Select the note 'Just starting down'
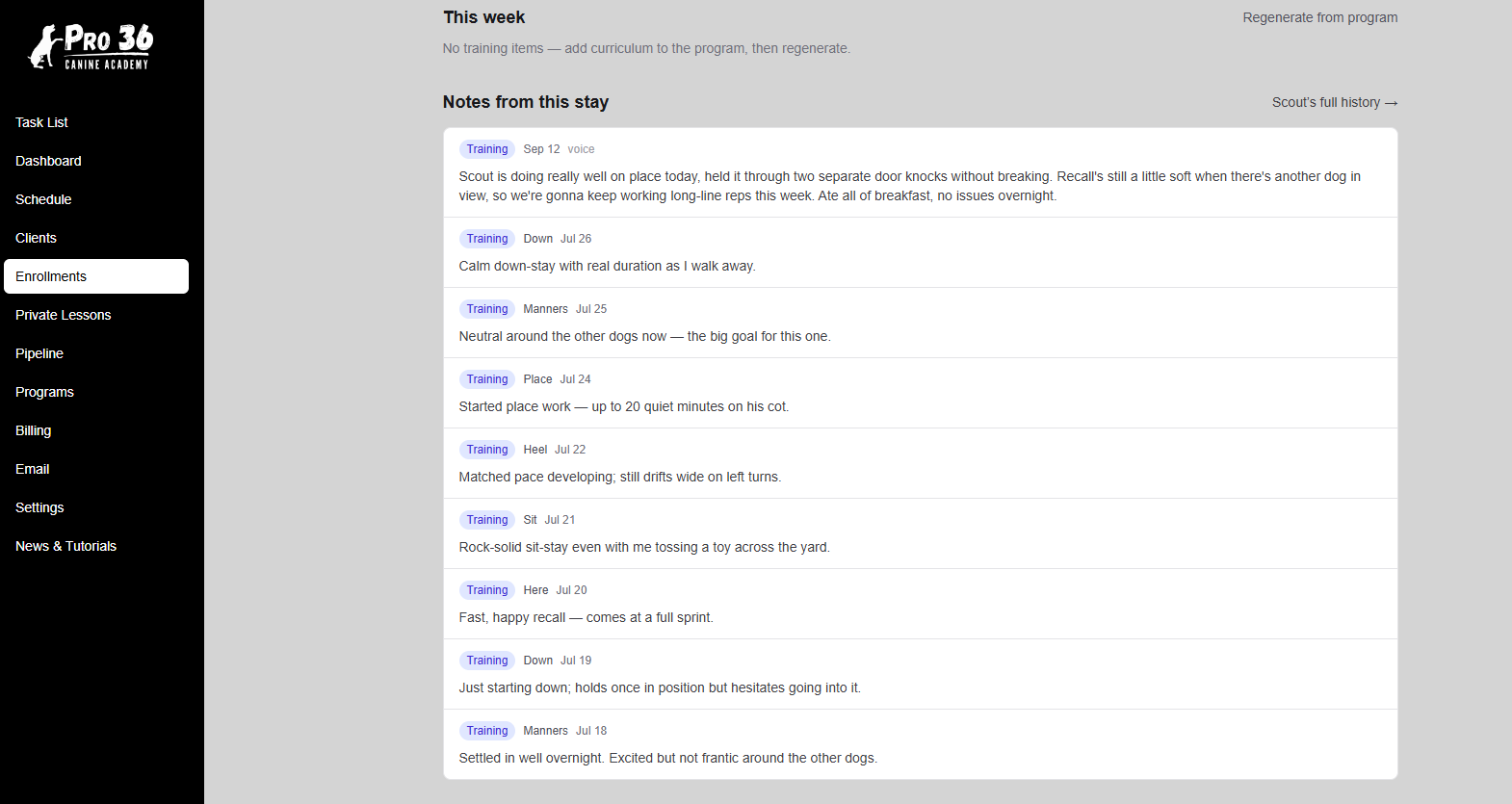1512x804 pixels. 920,674
